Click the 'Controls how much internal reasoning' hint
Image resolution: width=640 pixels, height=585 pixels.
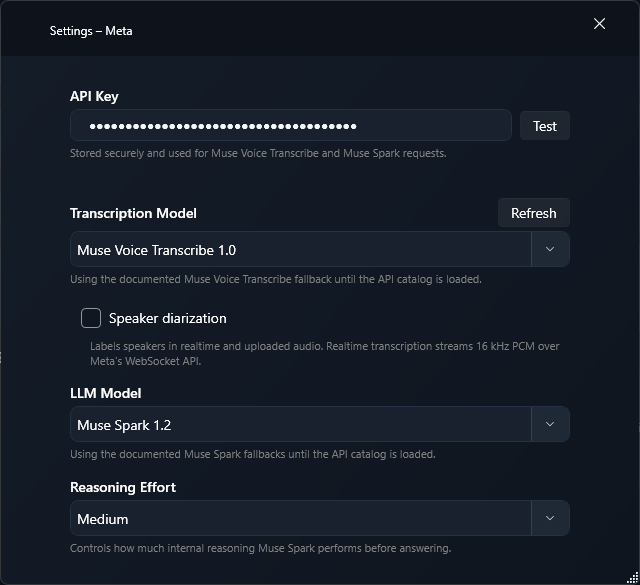[260, 548]
